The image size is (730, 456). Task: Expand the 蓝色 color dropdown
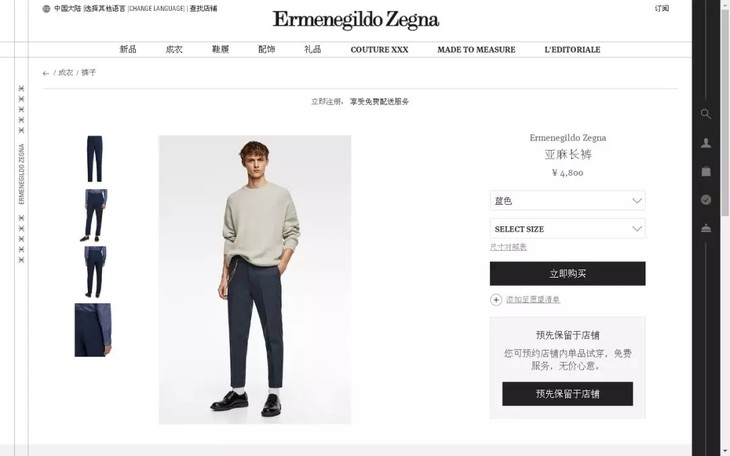pyautogui.click(x=568, y=201)
